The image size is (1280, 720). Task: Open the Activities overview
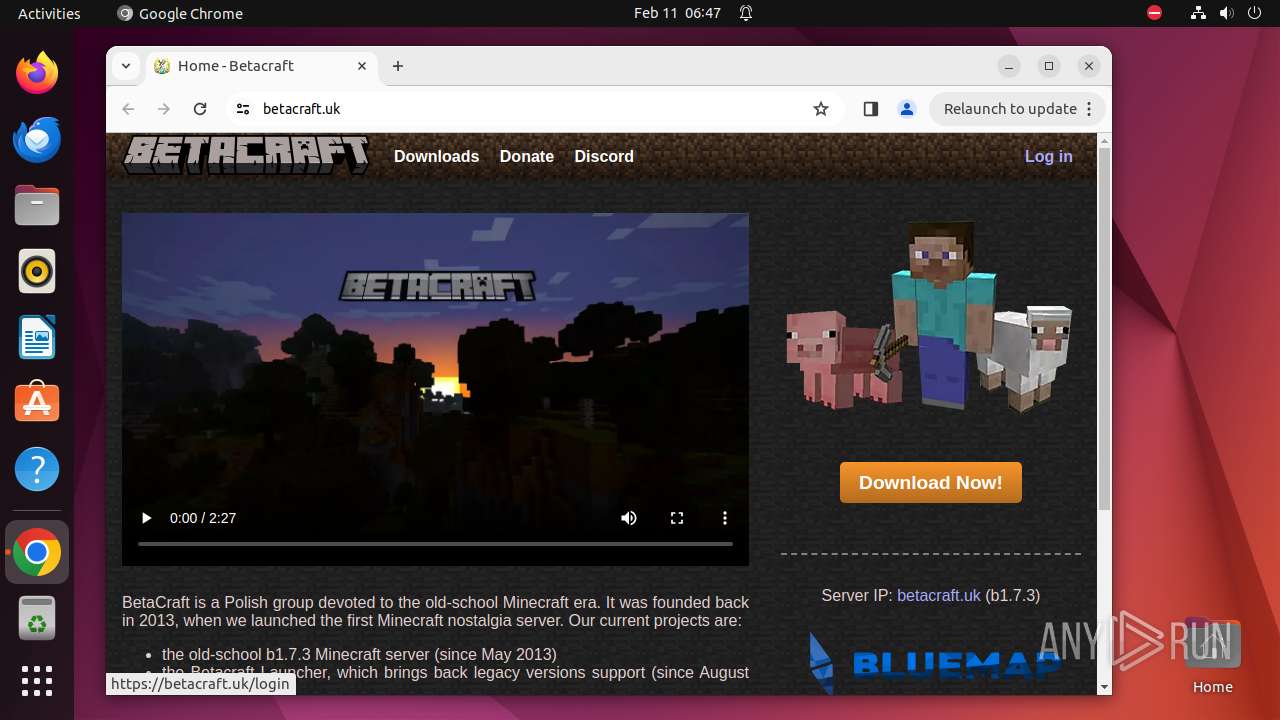click(x=49, y=13)
